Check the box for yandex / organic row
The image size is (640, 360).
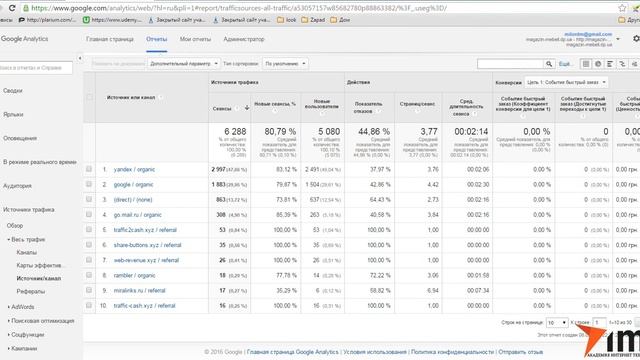89,169
